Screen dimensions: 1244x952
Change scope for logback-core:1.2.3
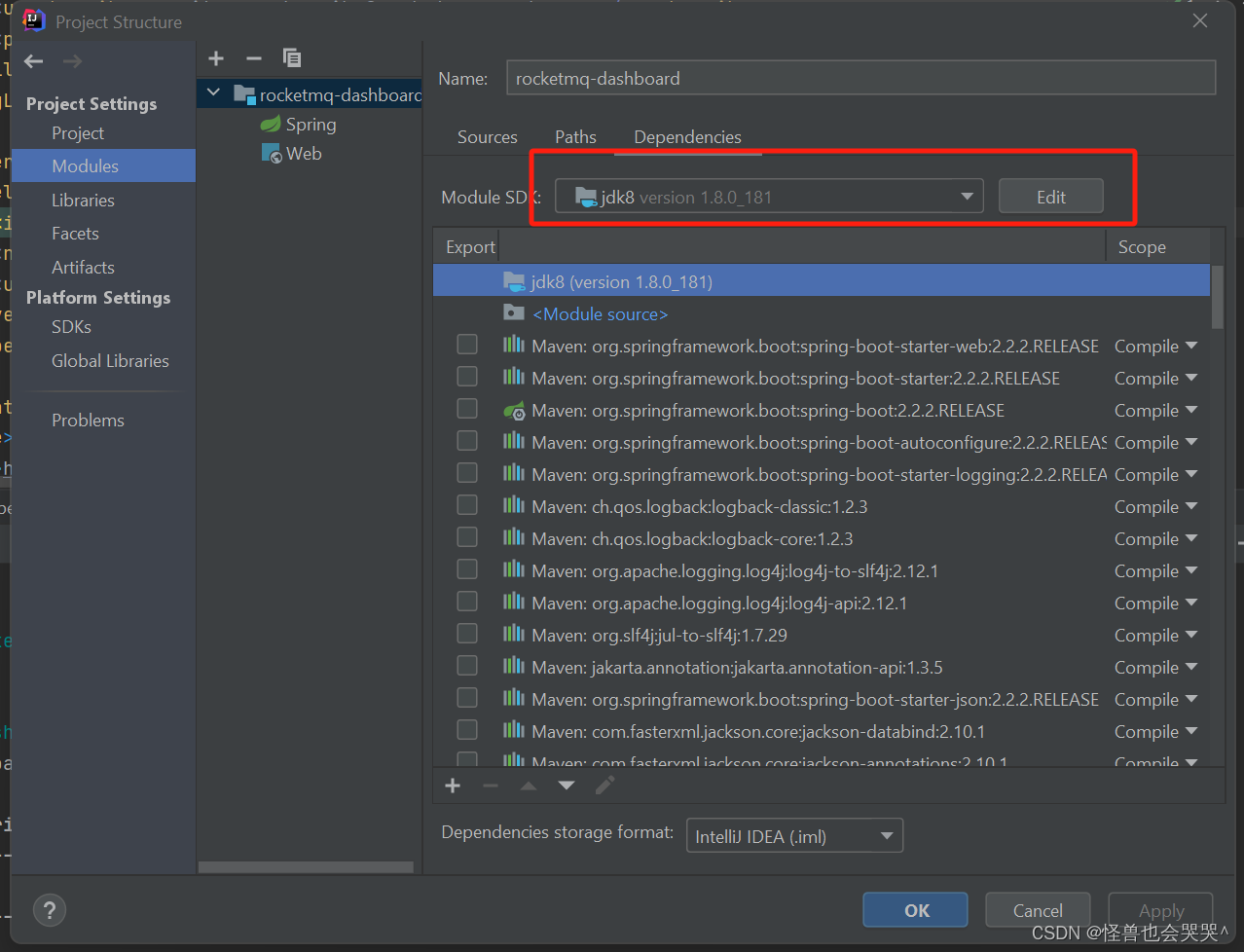[1155, 538]
